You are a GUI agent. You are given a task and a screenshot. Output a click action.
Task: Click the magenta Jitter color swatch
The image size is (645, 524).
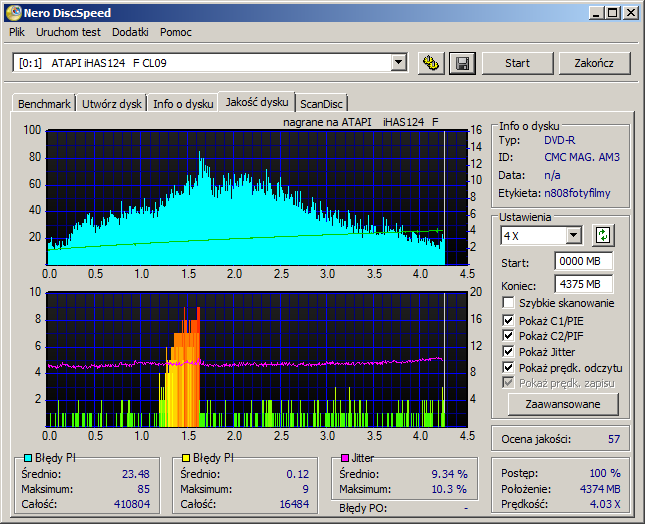click(x=345, y=458)
